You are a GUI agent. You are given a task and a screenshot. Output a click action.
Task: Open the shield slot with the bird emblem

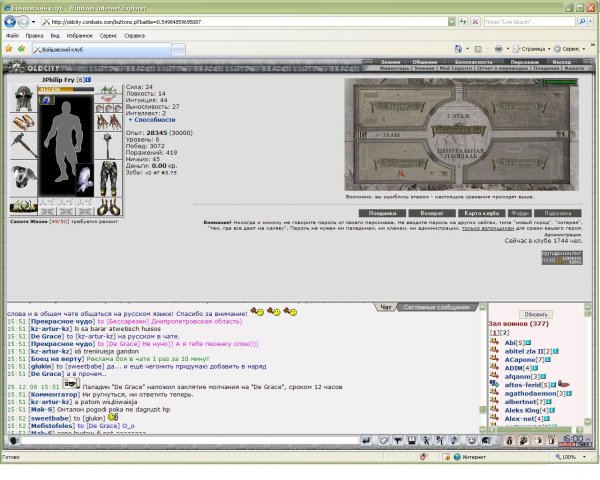23,178
